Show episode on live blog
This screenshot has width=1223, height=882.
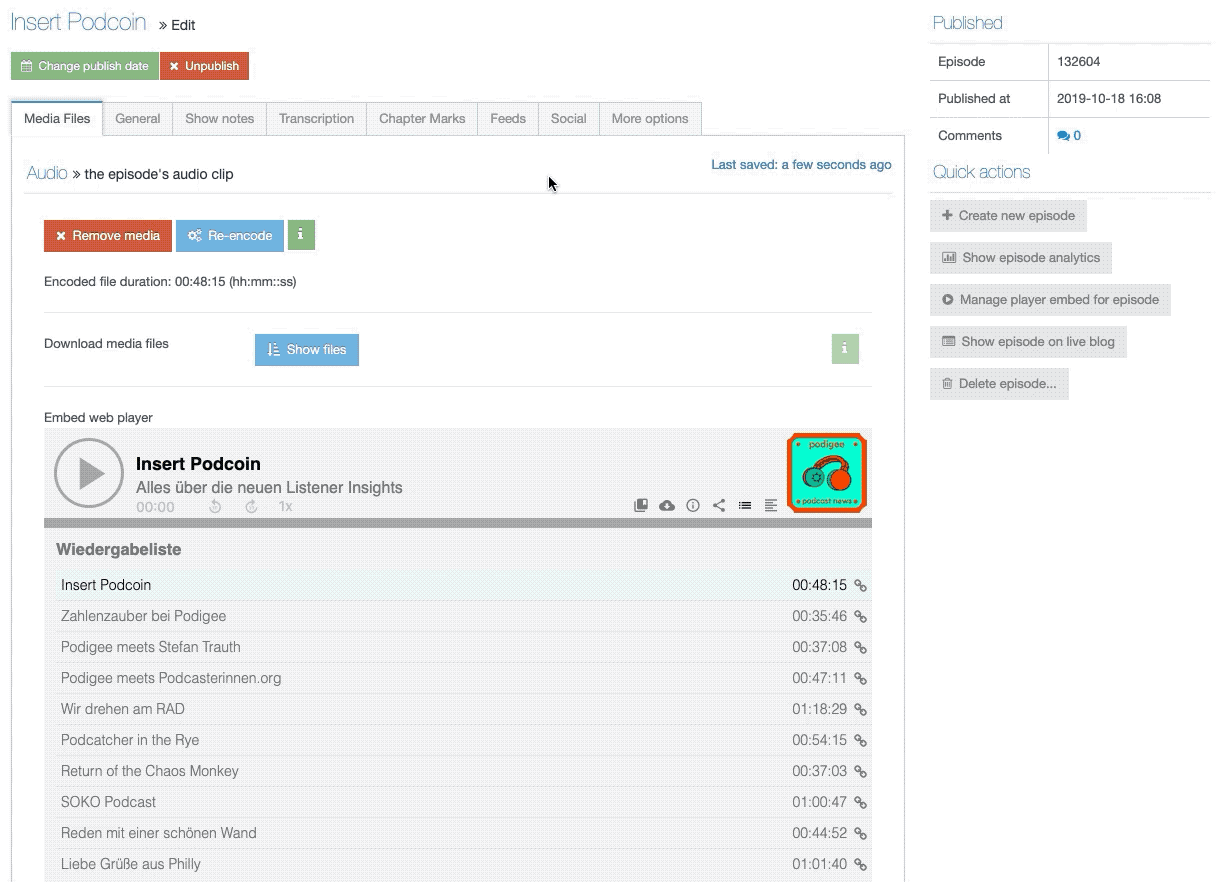tap(1028, 341)
